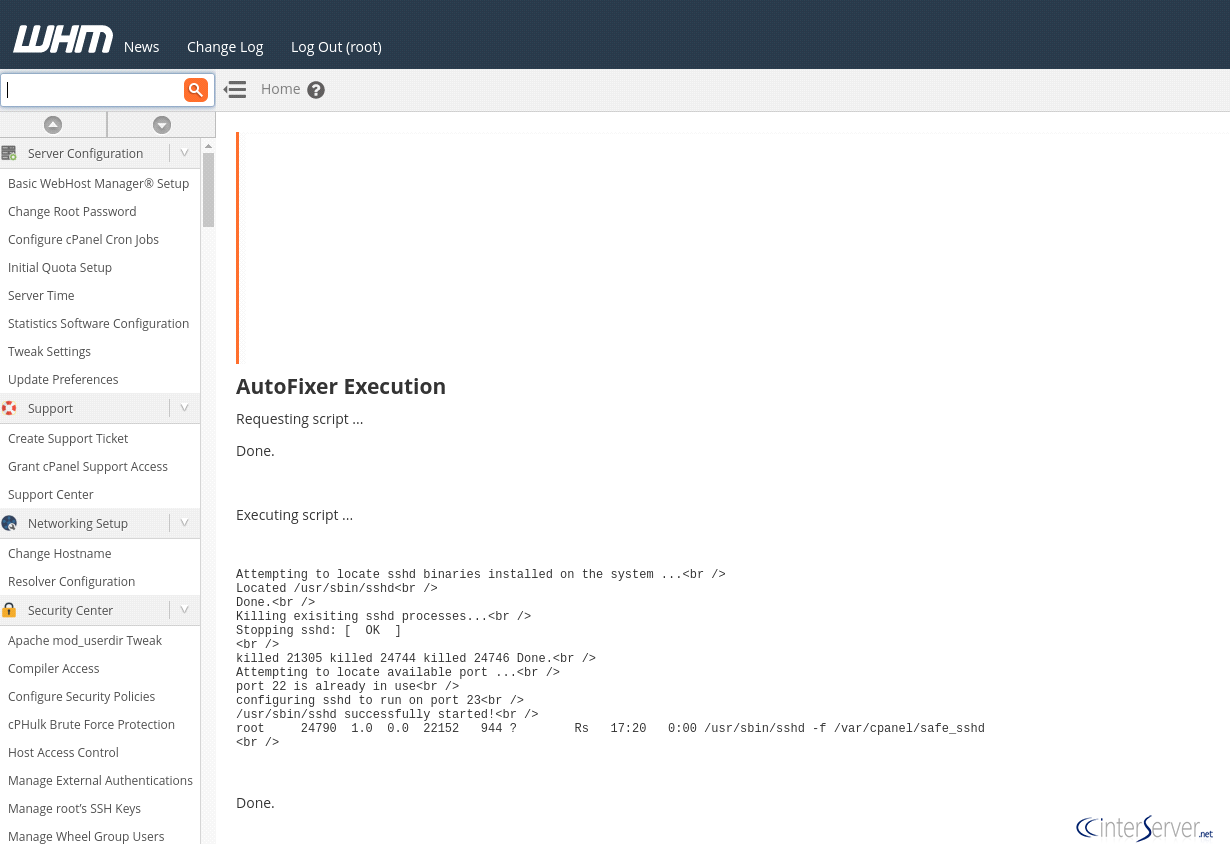Image resolution: width=1230 pixels, height=844 pixels.
Task: Collapse the Server Configuration chevron
Action: pos(184,153)
